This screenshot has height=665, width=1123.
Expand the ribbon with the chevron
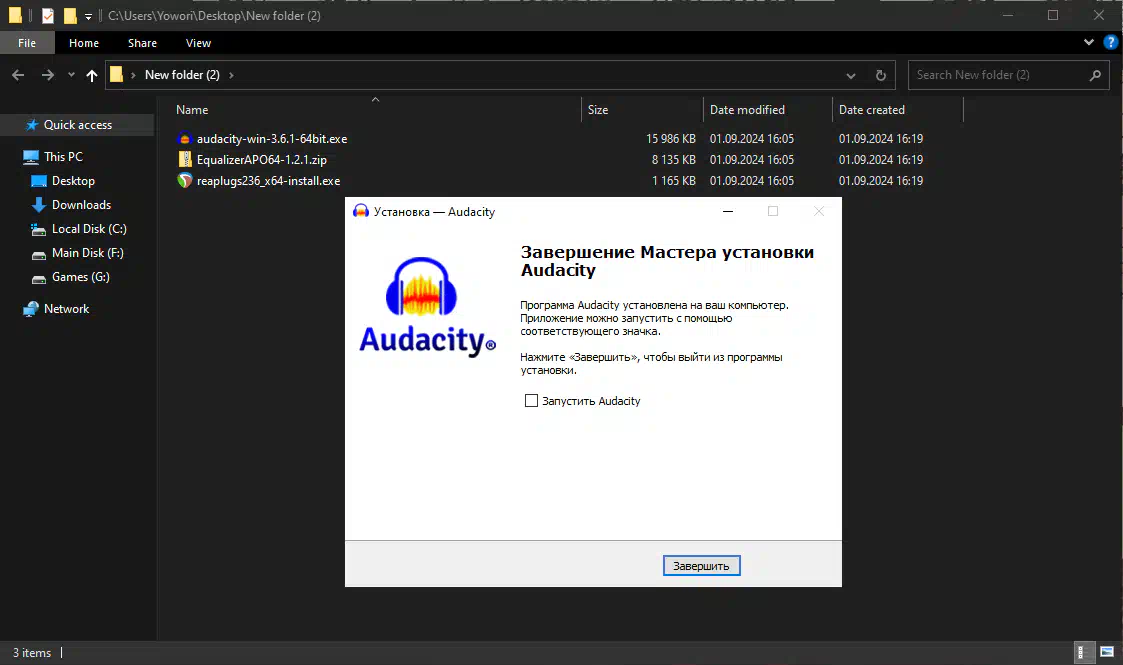pos(1089,42)
